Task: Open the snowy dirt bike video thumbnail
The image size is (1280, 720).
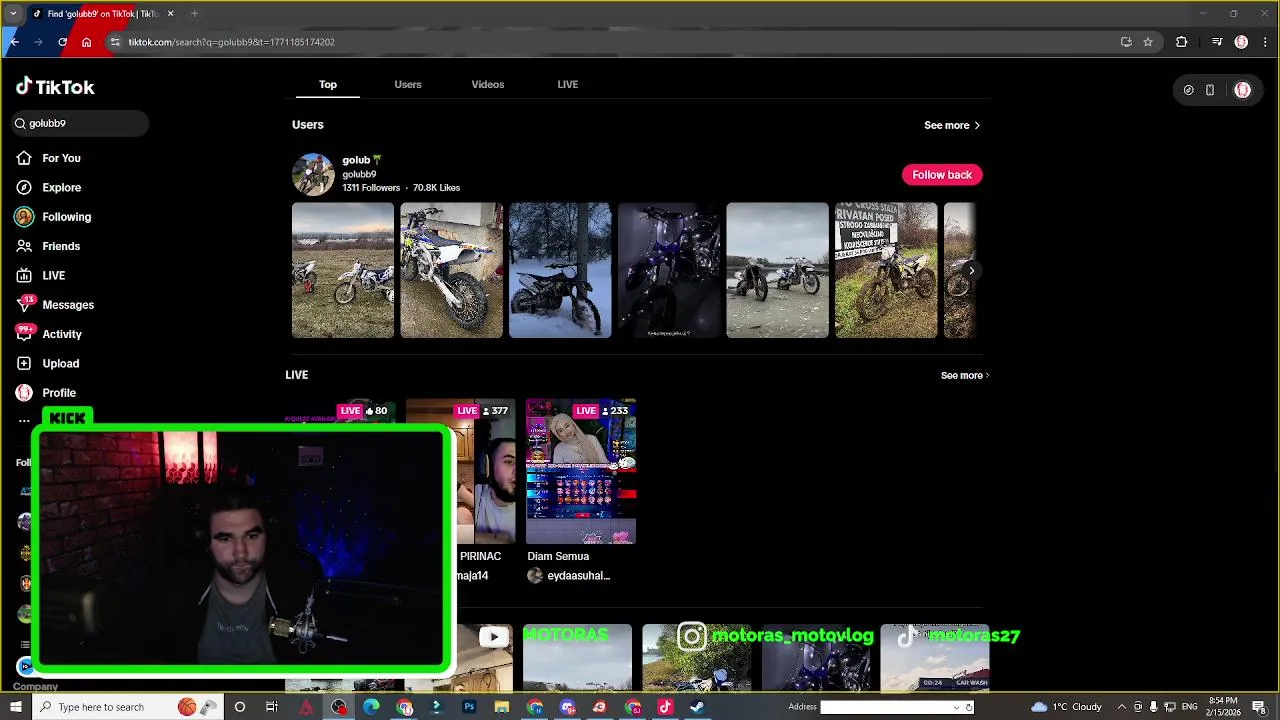Action: [x=560, y=270]
